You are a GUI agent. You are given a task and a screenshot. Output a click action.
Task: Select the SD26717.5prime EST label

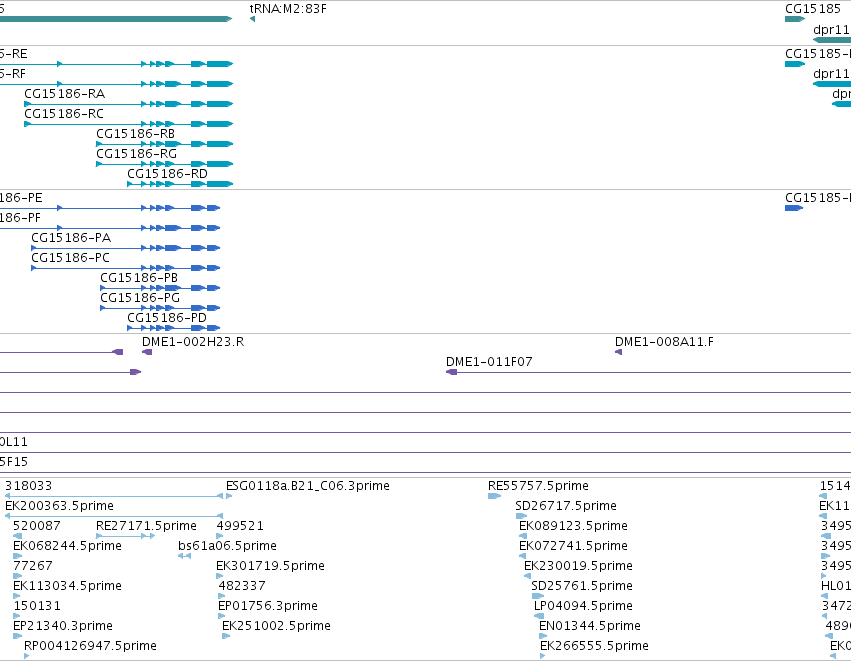pyautogui.click(x=566, y=506)
